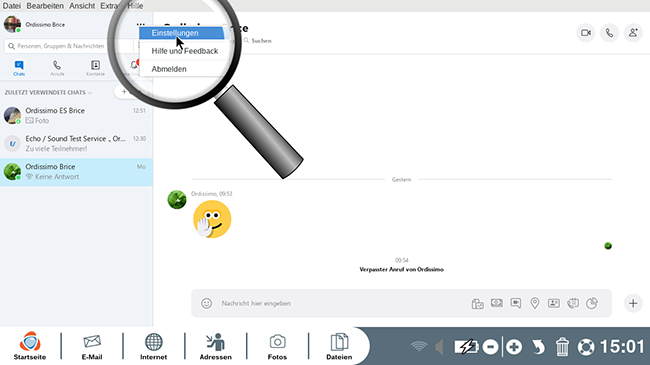
Task: Add a person to the conversation
Action: coord(633,33)
